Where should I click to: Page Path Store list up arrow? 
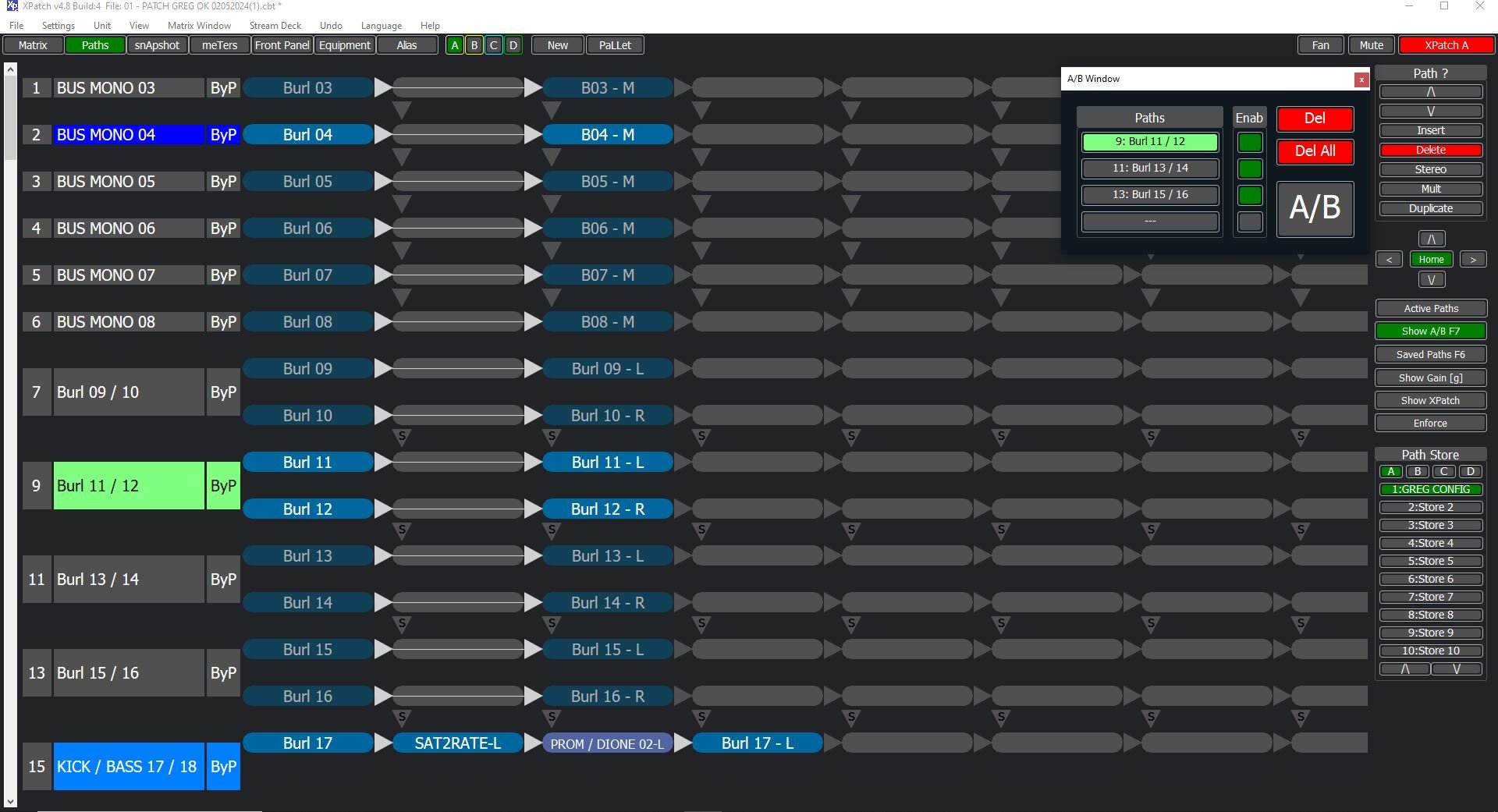pos(1404,669)
